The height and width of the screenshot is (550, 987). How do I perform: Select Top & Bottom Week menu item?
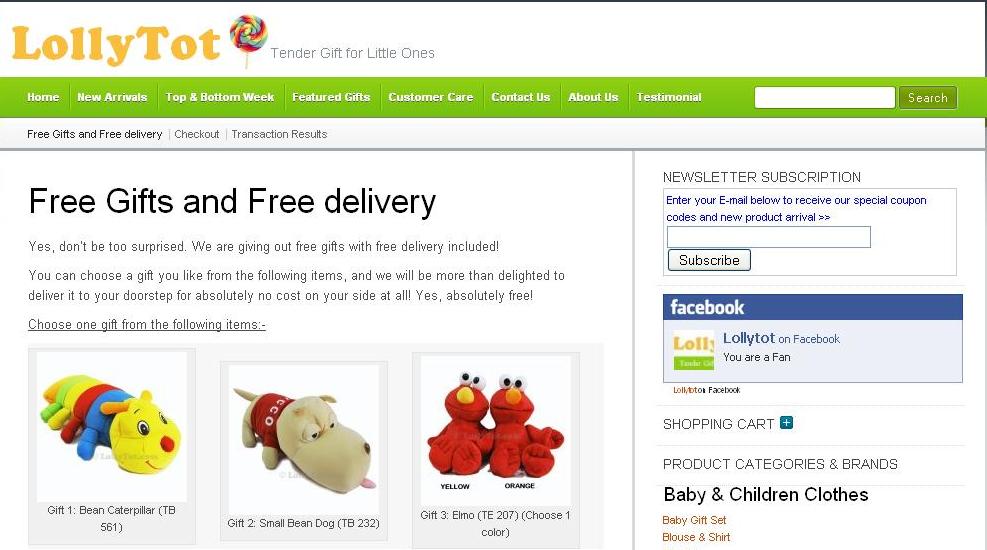(220, 97)
